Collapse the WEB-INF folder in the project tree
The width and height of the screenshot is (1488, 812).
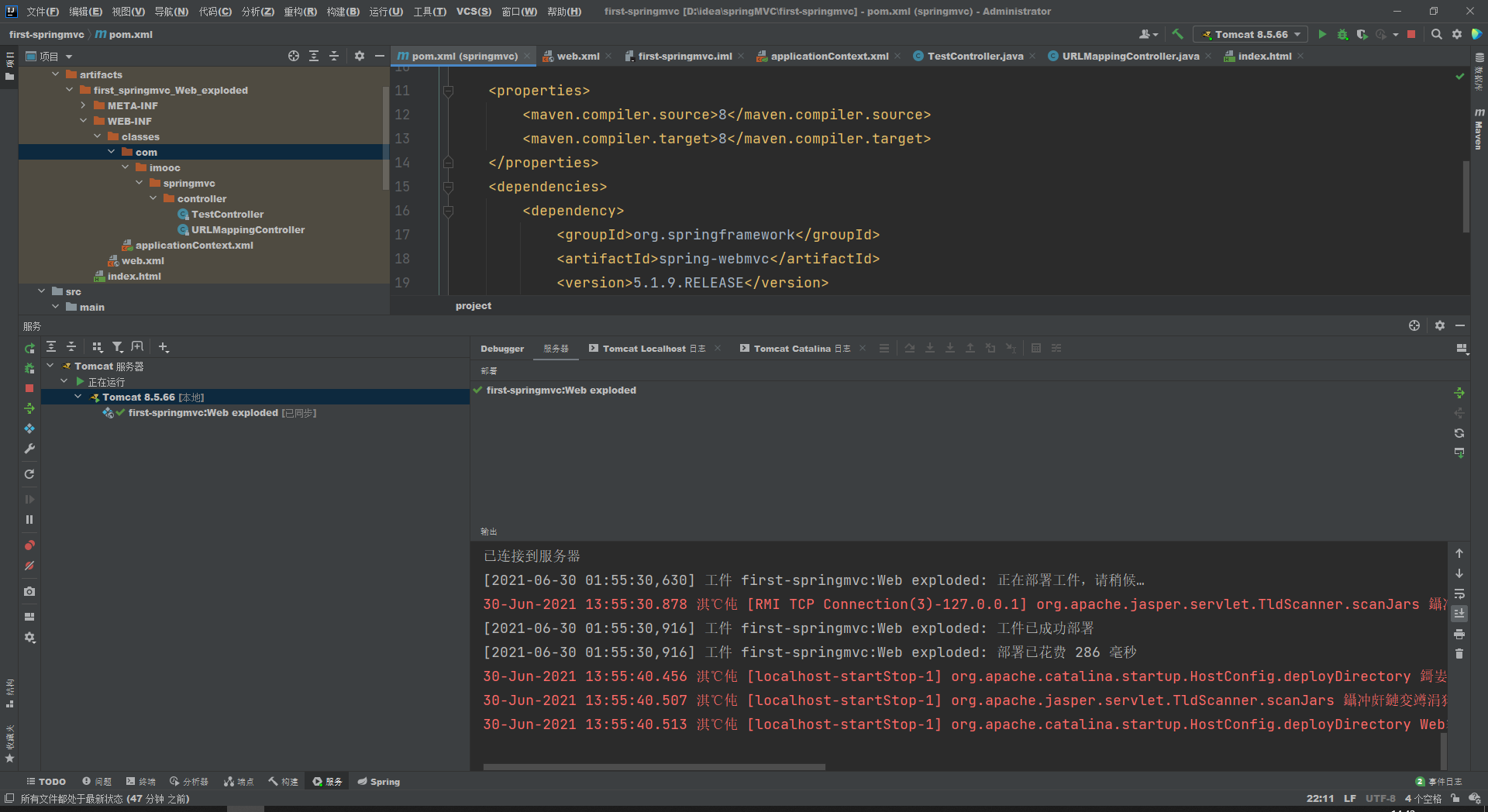(84, 121)
